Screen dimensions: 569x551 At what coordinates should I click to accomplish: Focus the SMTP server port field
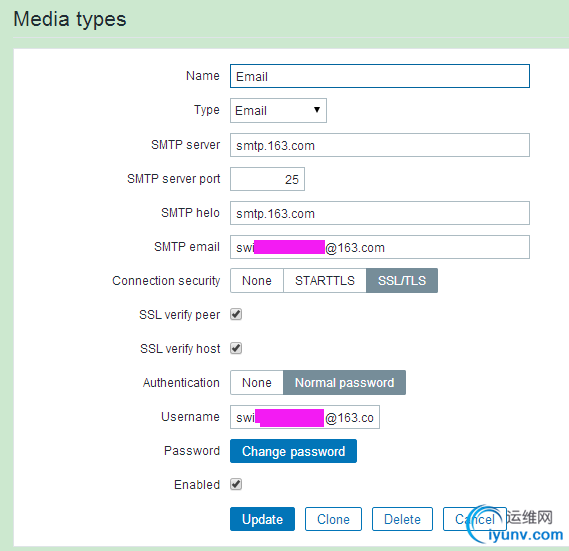click(267, 179)
